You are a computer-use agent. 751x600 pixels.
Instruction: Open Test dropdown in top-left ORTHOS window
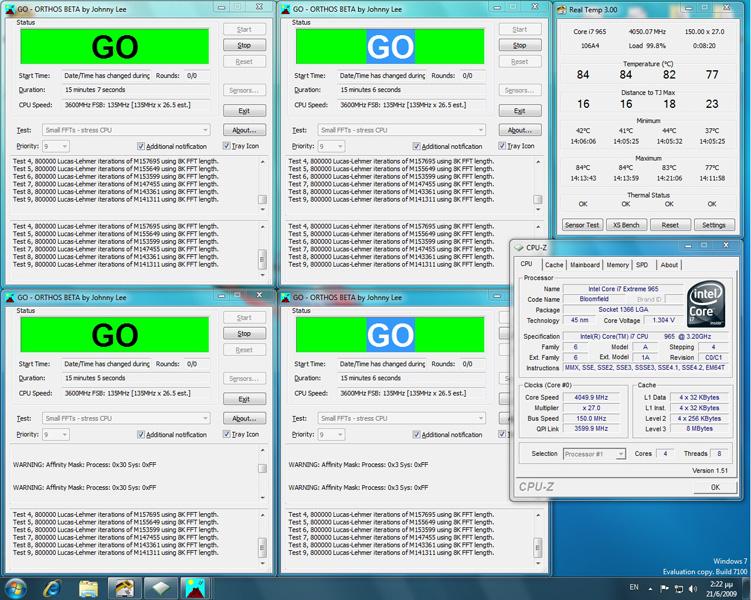[x=126, y=130]
